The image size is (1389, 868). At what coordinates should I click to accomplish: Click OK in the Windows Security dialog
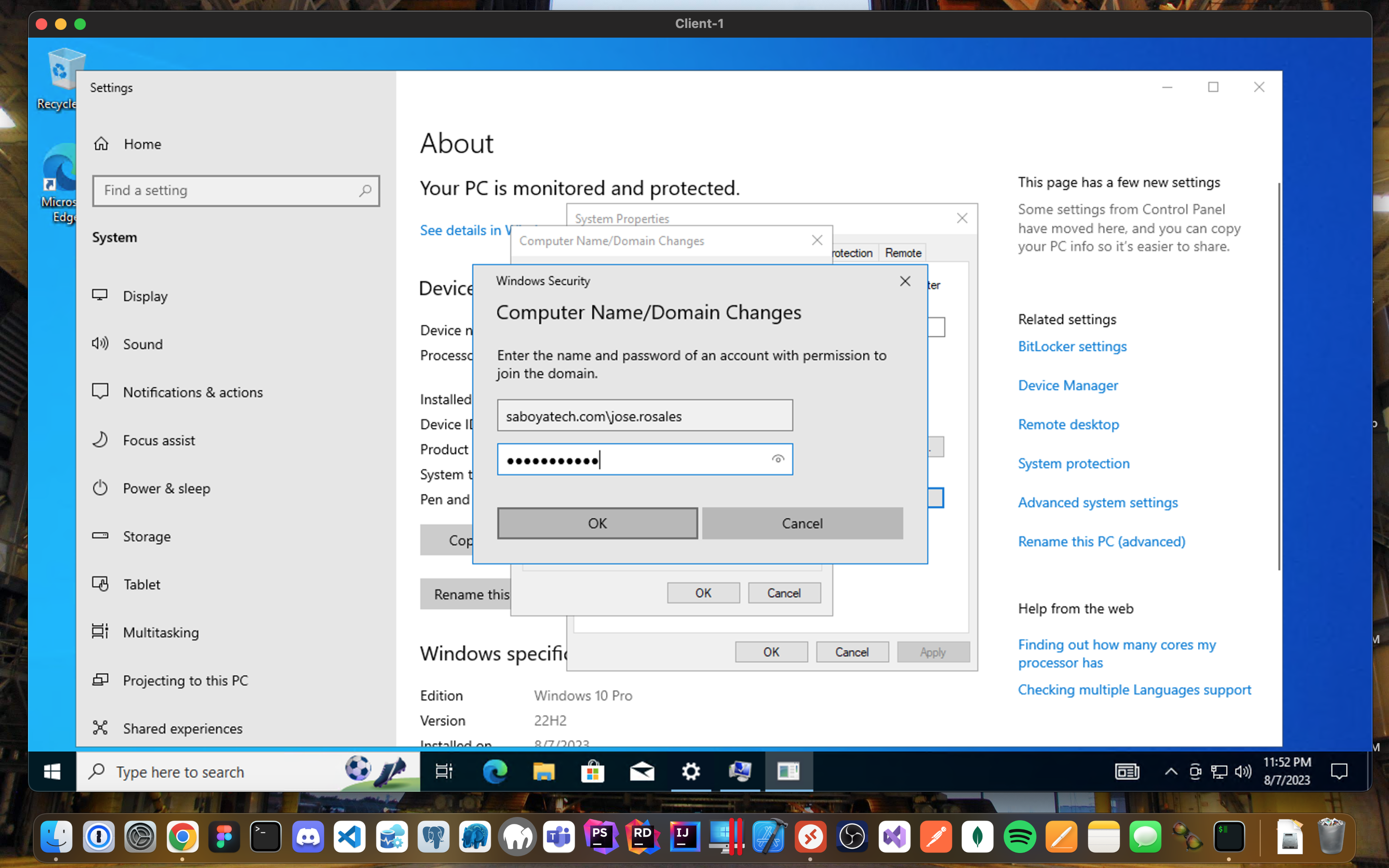(x=597, y=523)
